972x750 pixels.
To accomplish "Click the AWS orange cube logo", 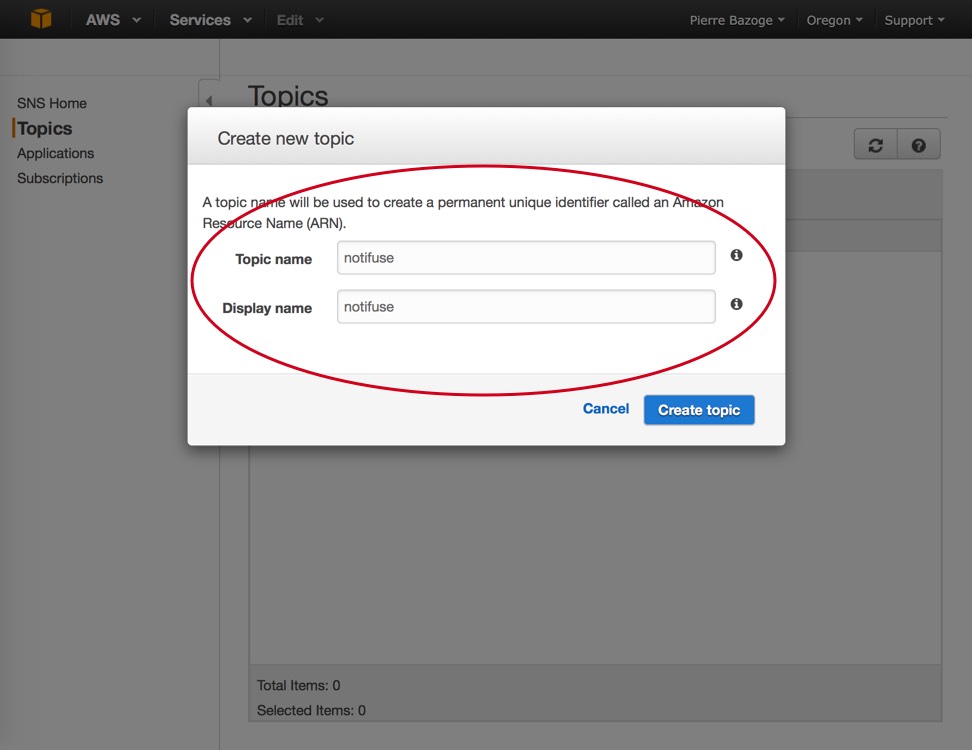I will point(41,19).
